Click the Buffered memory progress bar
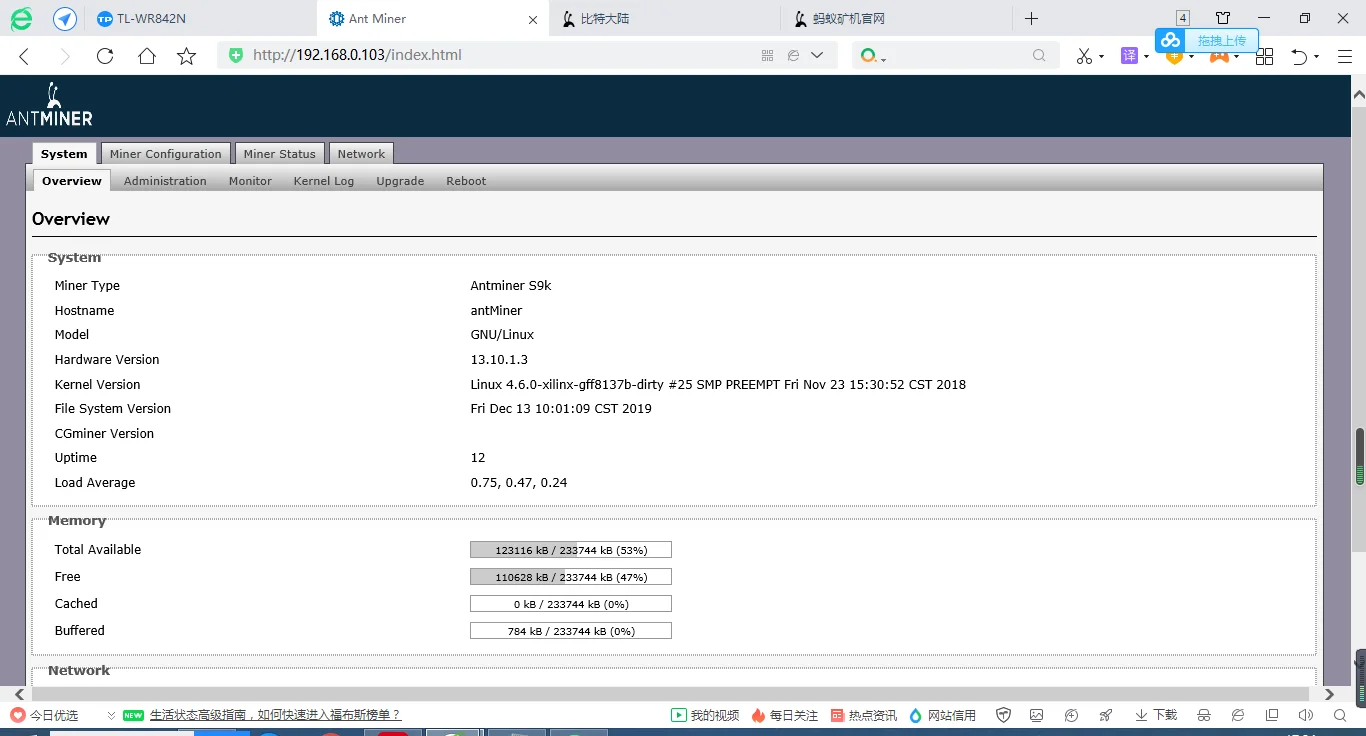 coord(571,631)
